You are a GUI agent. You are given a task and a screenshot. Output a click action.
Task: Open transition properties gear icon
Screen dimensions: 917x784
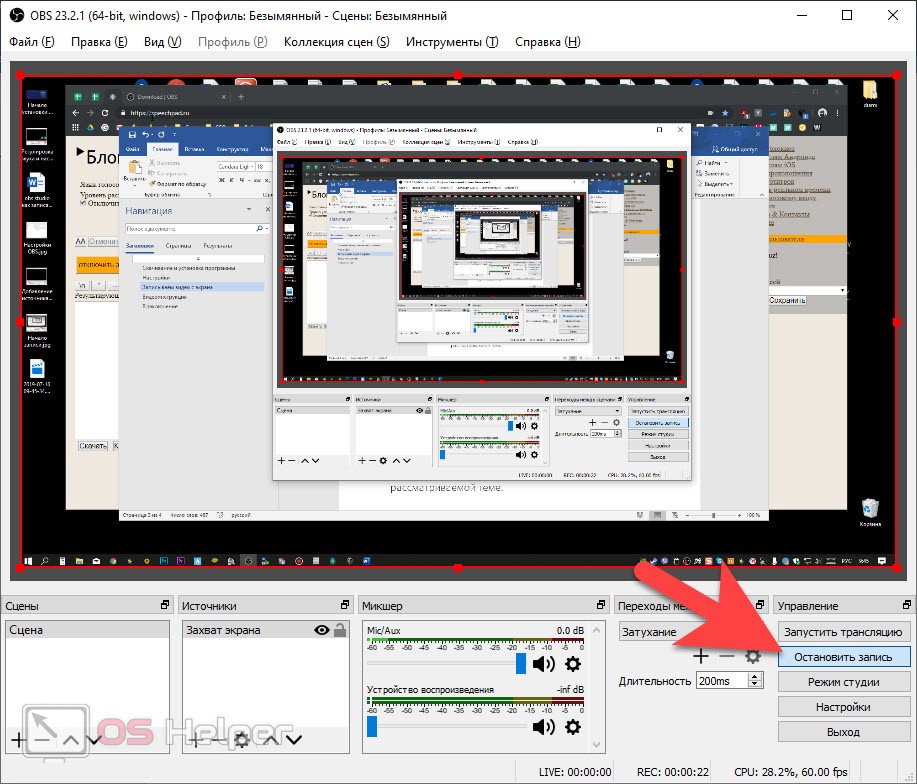coord(753,657)
